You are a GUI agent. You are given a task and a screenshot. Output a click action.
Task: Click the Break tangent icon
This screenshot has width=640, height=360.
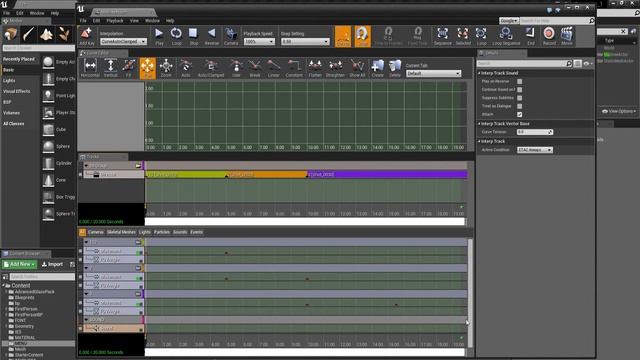coord(255,68)
